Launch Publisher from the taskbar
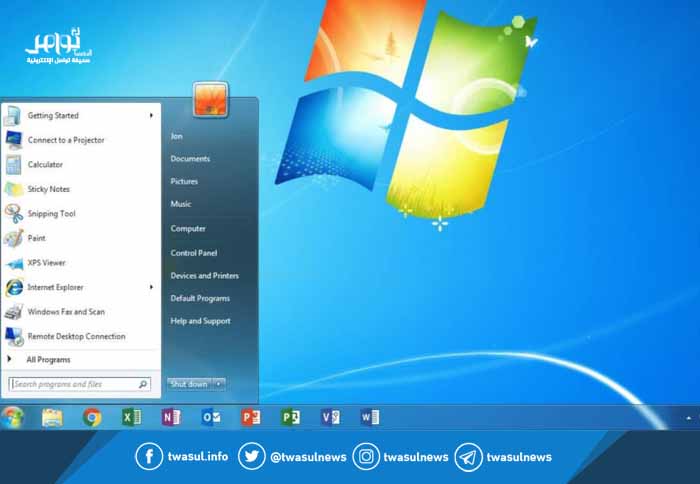This screenshot has width=700, height=484. 291,417
